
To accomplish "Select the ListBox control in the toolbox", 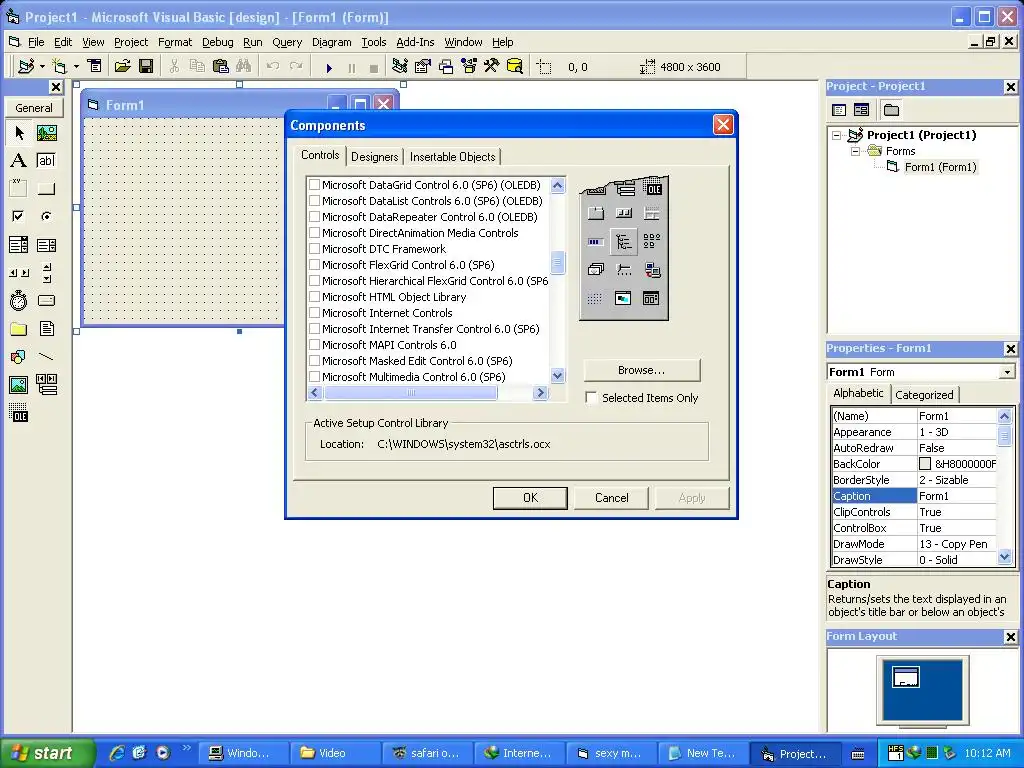I will pyautogui.click(x=46, y=245).
